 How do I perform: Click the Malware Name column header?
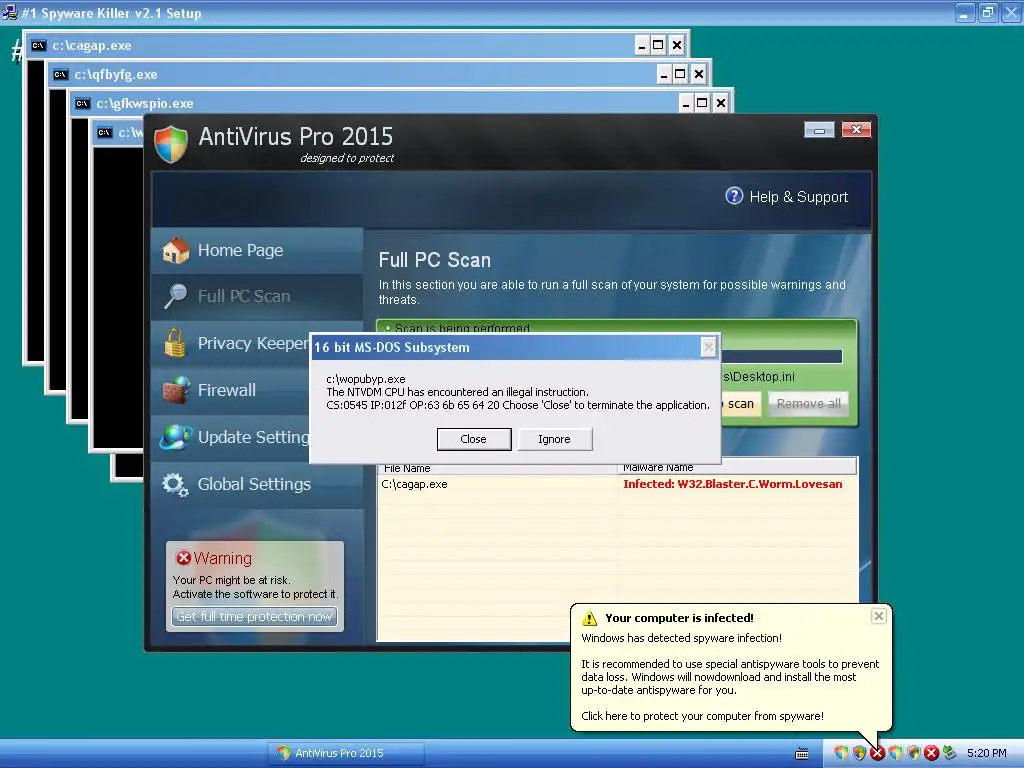[737, 467]
